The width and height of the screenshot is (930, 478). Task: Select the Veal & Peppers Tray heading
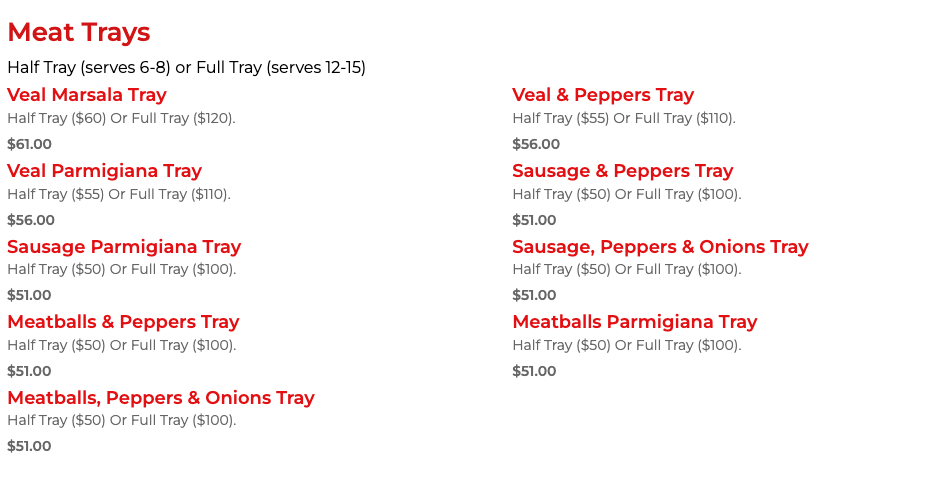603,95
